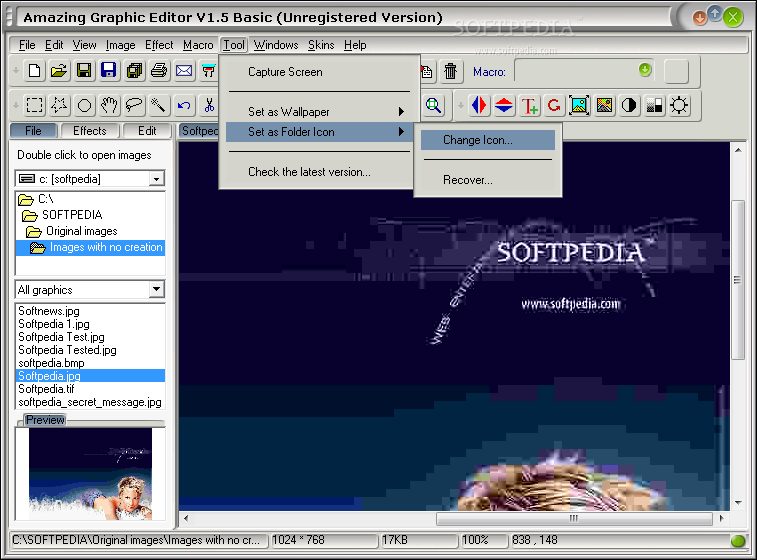Open the Skins menu
Screen dimensions: 757x560
[321, 45]
